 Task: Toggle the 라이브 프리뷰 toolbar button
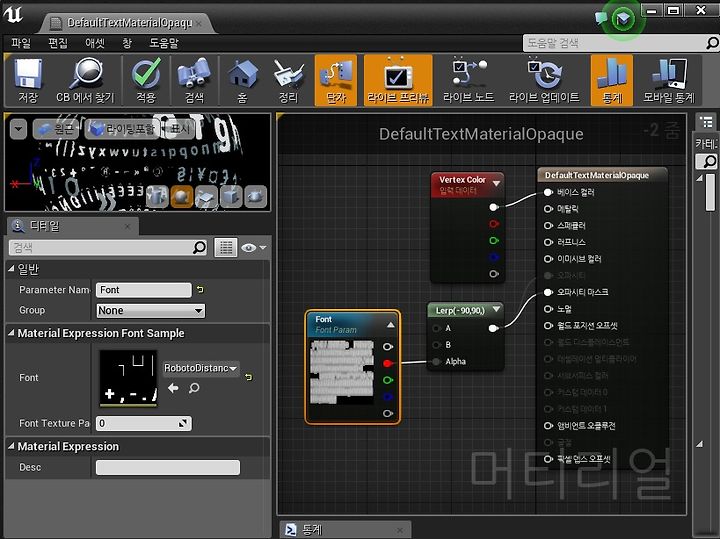398,80
